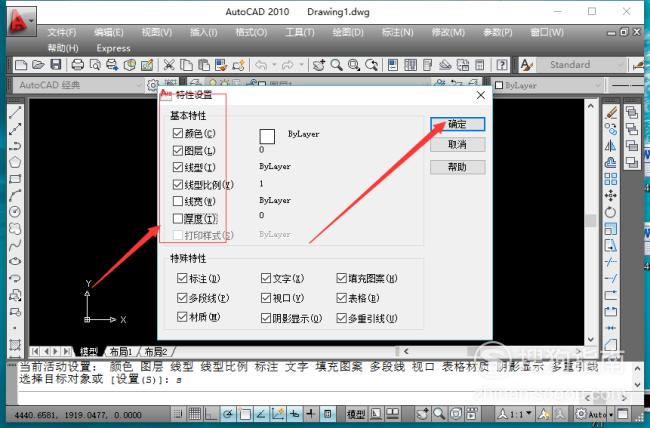Click the 模型 status bar button
650x428 pixels.
(356, 413)
